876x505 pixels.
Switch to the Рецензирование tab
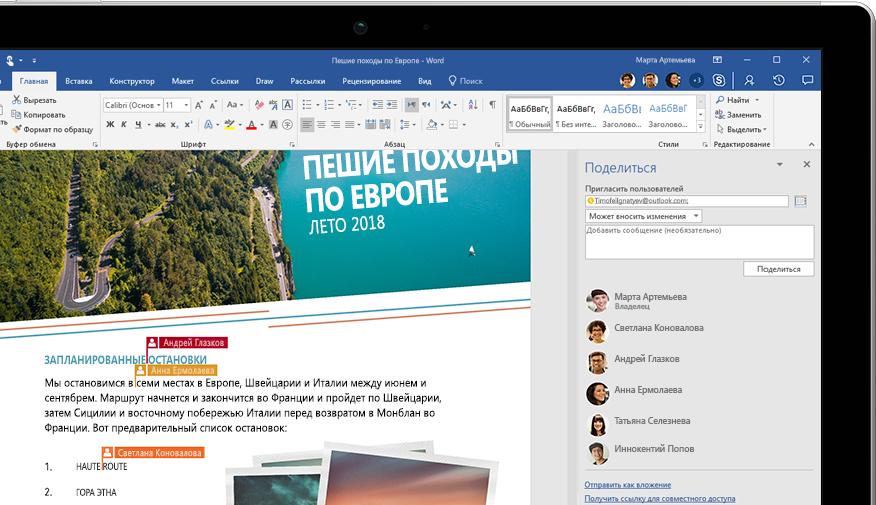point(372,81)
